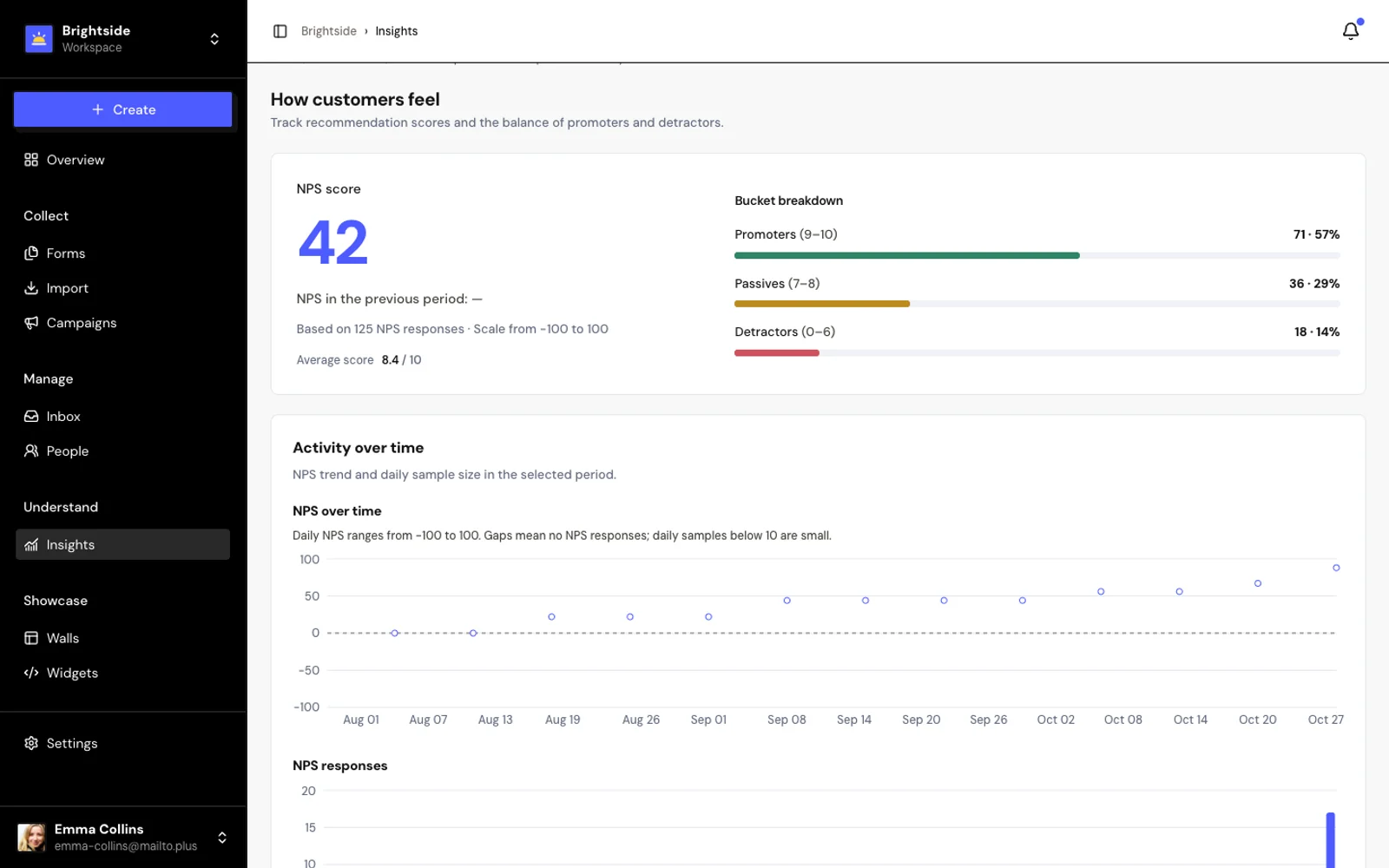Click "NPS in the previous period" text
Image resolution: width=1389 pixels, height=868 pixels.
point(382,299)
